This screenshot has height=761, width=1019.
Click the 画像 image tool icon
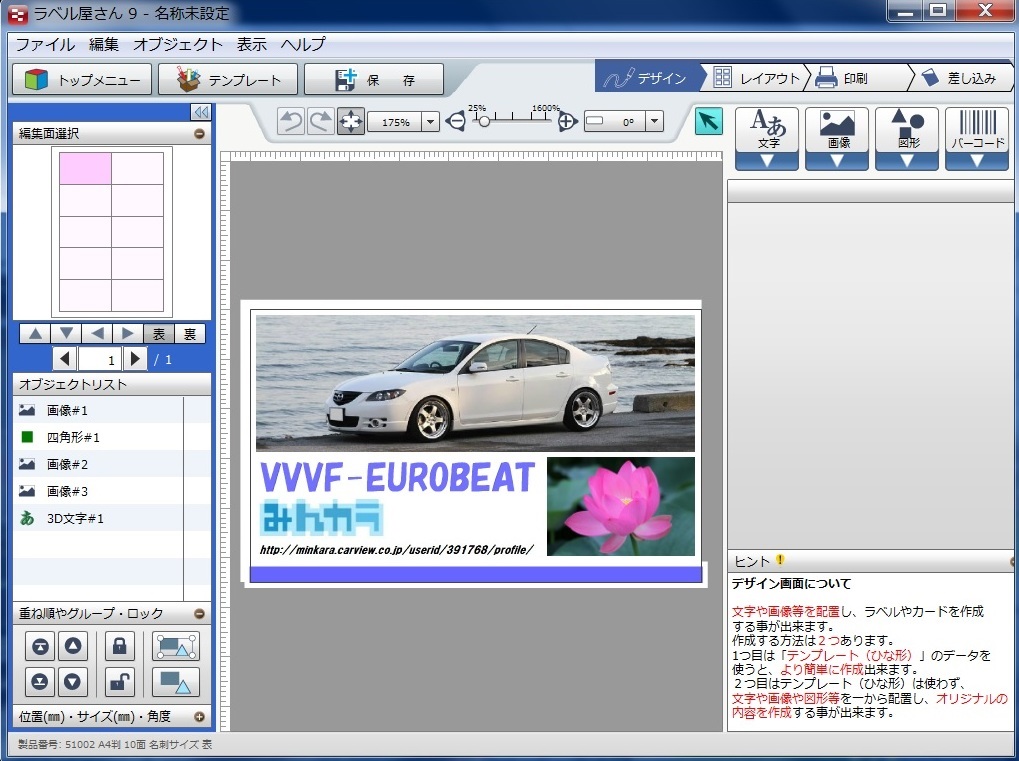point(837,129)
